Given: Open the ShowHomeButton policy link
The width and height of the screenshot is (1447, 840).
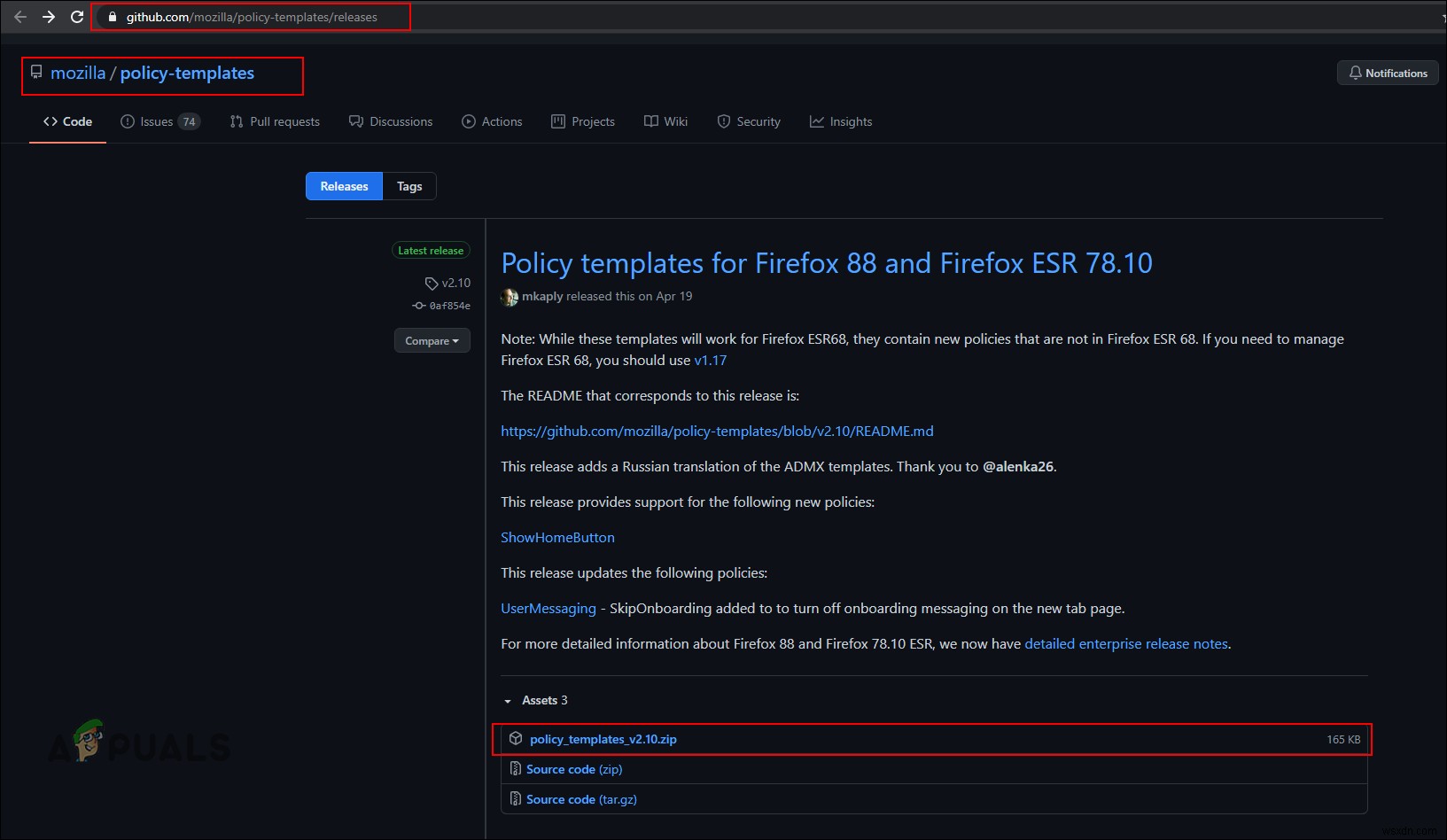Looking at the screenshot, I should 557,537.
